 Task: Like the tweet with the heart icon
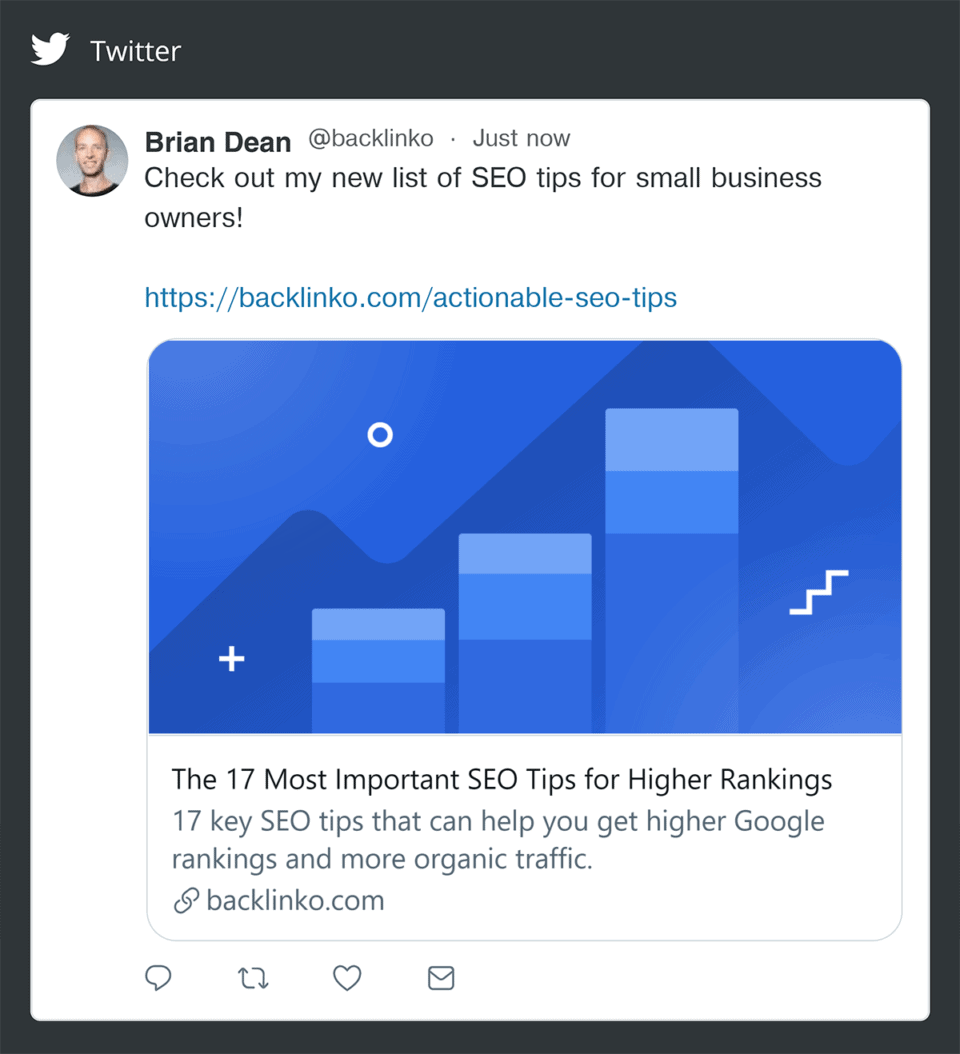coord(346,978)
